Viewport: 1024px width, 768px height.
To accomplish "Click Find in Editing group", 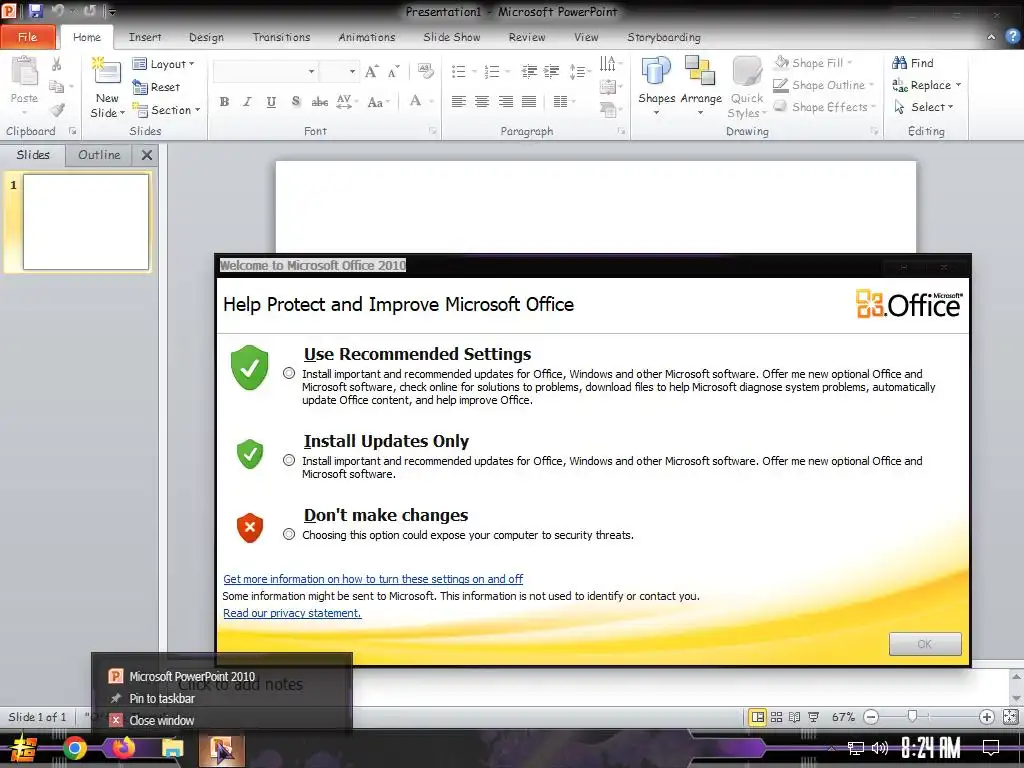I will [x=912, y=63].
